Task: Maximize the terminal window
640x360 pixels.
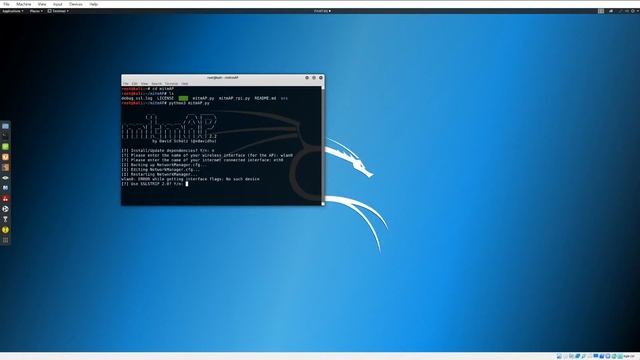Action: coord(314,78)
